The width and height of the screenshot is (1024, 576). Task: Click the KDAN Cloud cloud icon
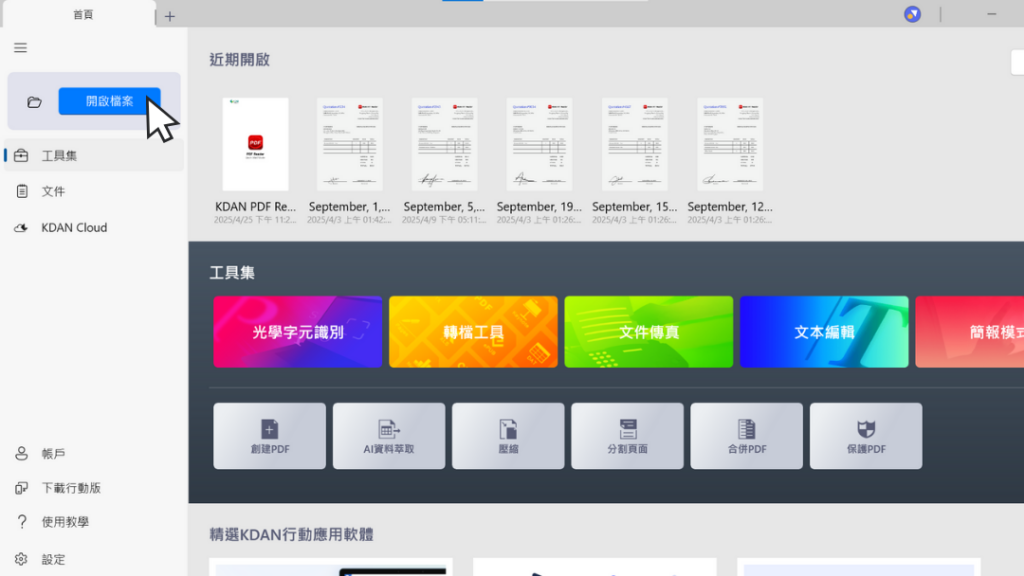coord(21,227)
